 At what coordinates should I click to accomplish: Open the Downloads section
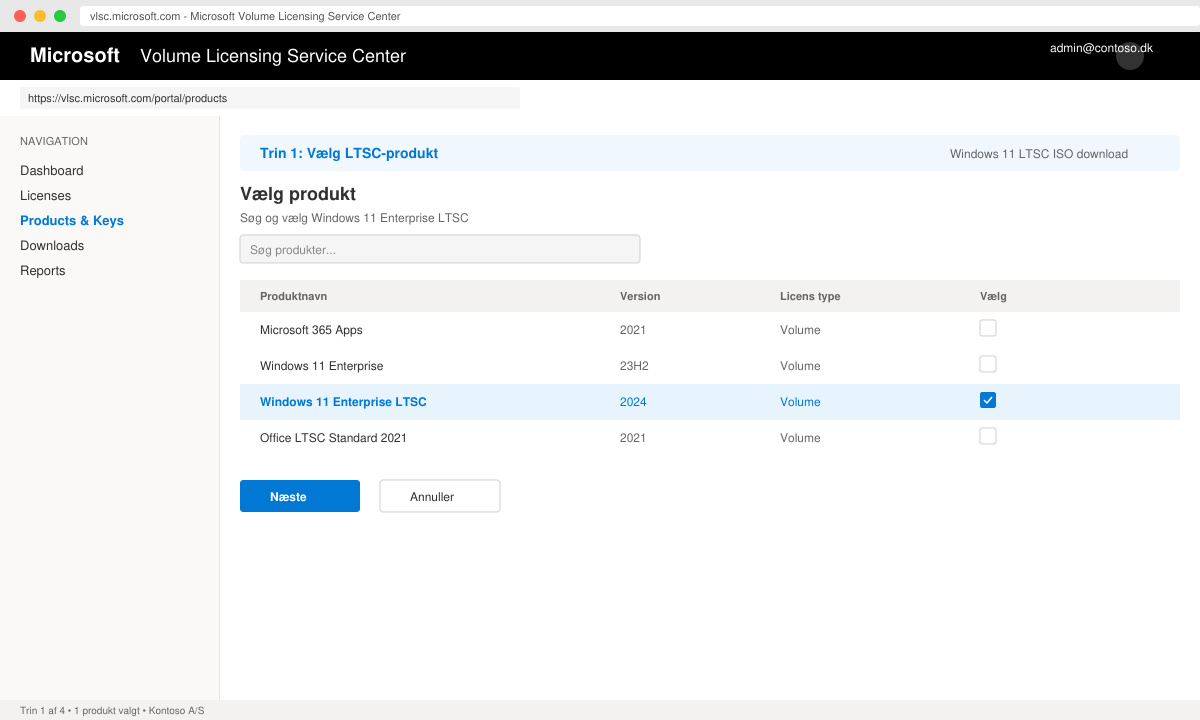[52, 246]
